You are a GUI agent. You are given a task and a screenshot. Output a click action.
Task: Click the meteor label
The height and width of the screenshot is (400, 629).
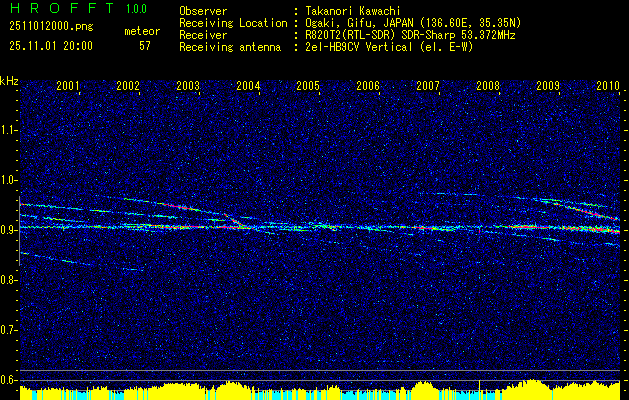(x=142, y=31)
